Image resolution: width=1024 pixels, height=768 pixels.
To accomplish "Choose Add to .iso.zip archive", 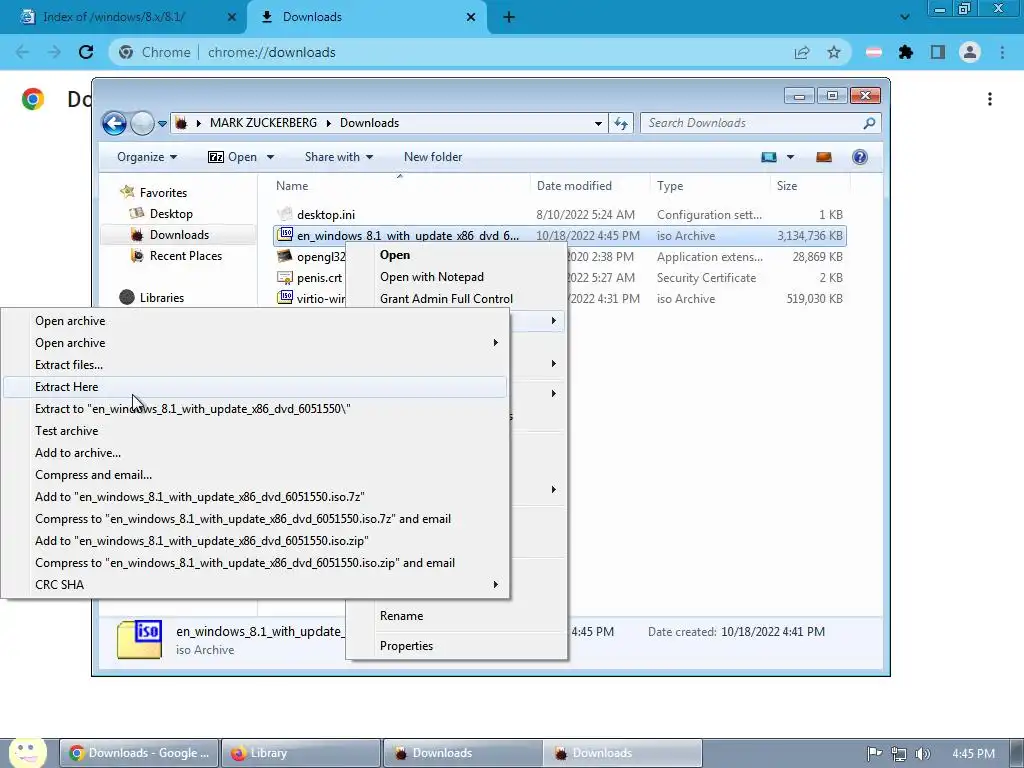I will coord(255,541).
